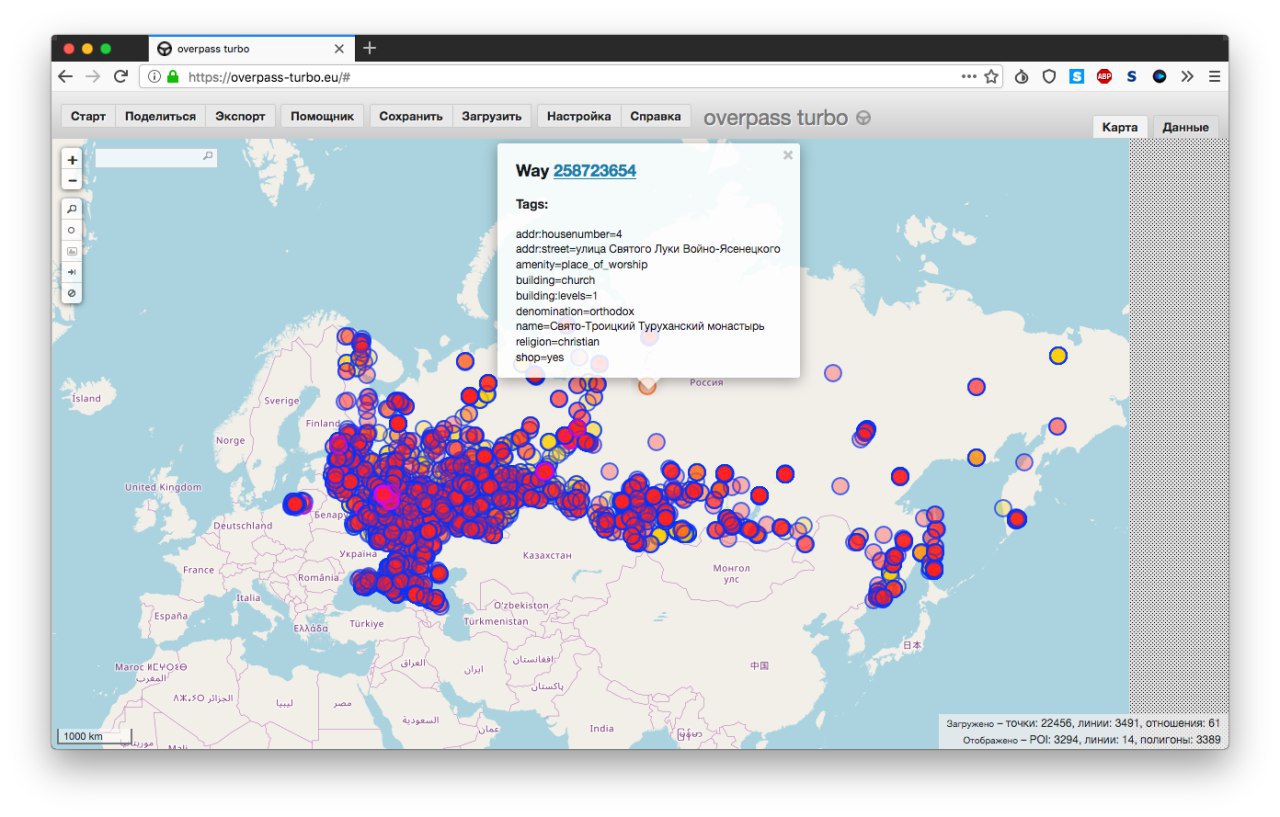The width and height of the screenshot is (1280, 817).
Task: Click the flame-shaped extension icon
Action: tap(1021, 76)
